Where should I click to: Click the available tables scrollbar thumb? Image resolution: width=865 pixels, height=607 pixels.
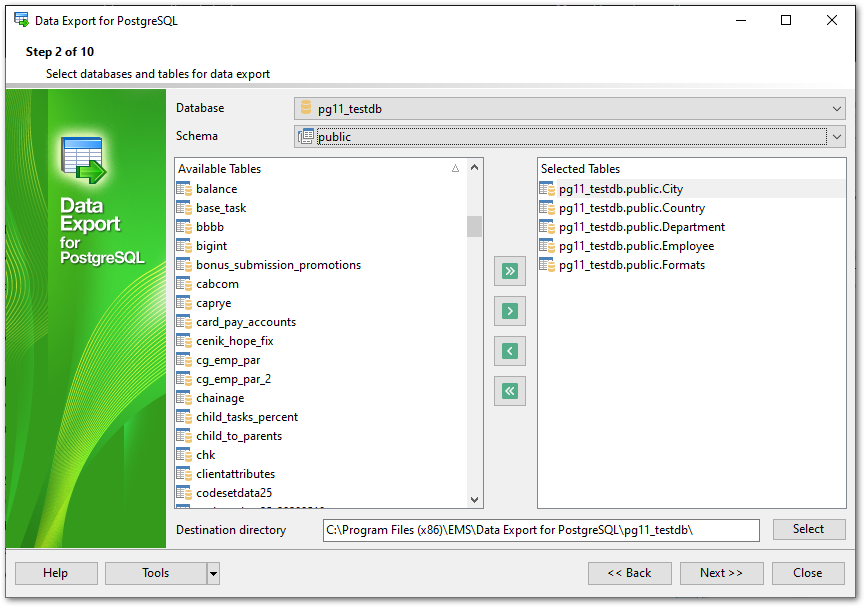click(x=474, y=226)
